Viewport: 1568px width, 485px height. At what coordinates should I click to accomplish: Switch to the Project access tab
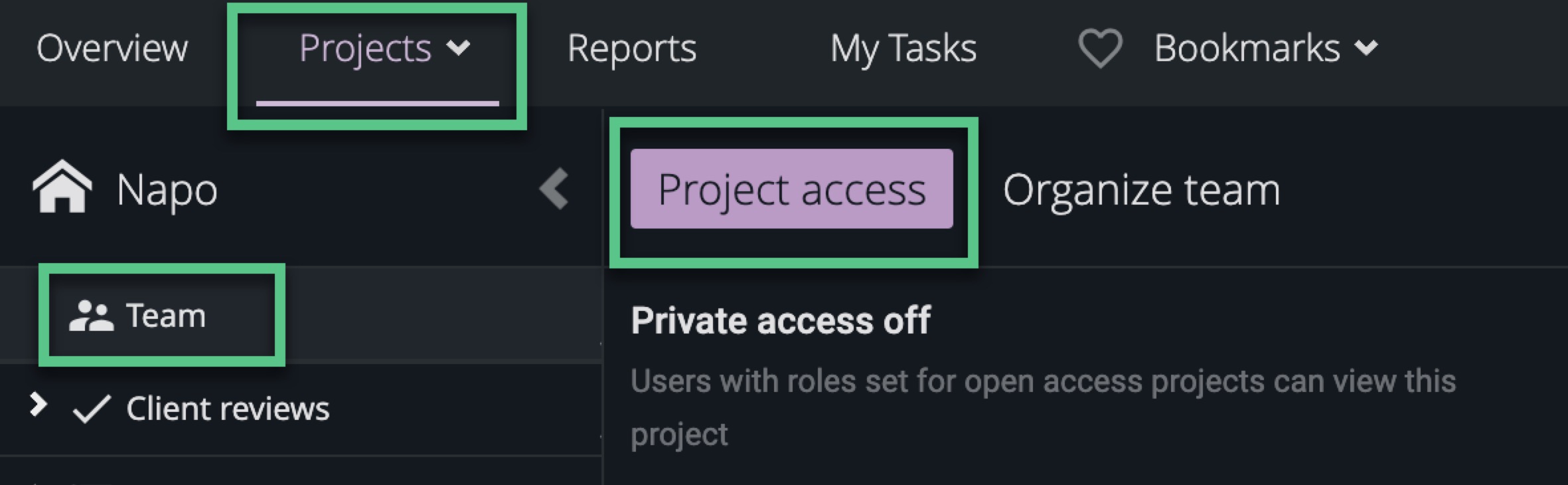pyautogui.click(x=791, y=189)
